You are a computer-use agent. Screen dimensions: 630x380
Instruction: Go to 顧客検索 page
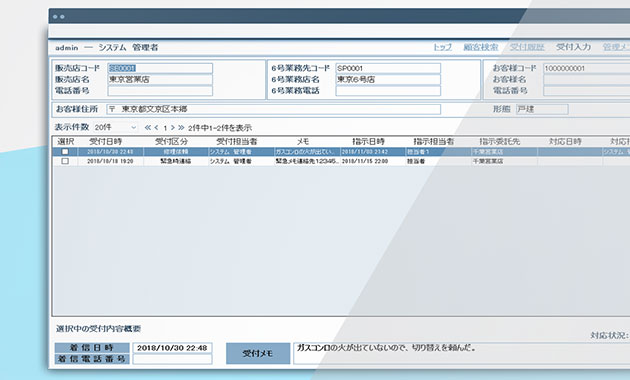(481, 47)
